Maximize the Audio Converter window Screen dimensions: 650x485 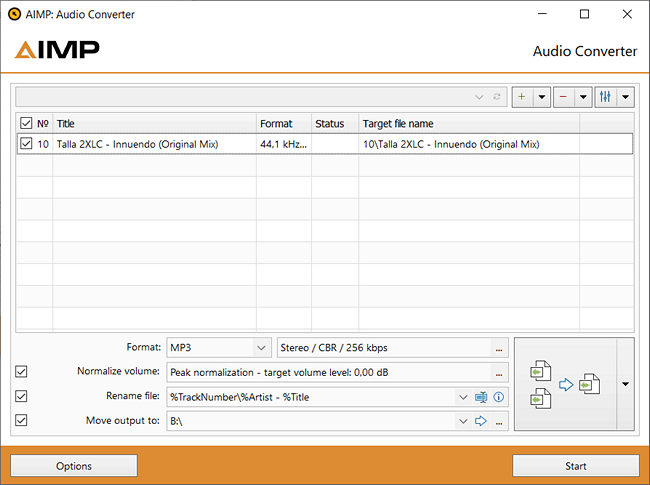pos(585,14)
